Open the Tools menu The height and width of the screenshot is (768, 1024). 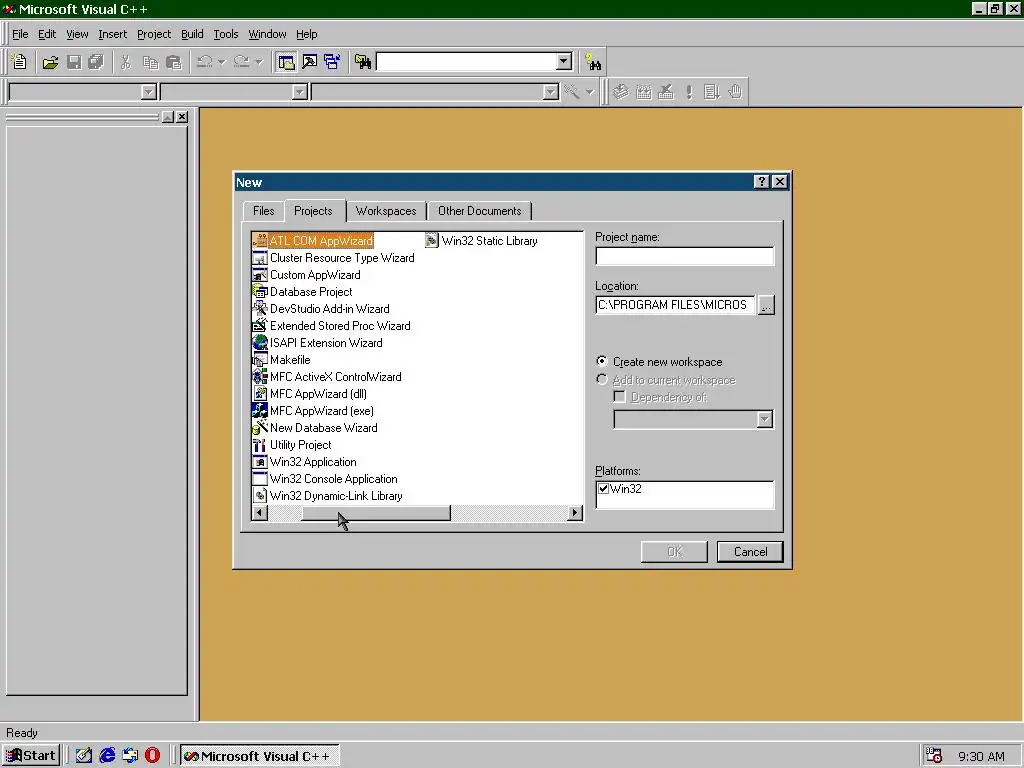coord(226,34)
